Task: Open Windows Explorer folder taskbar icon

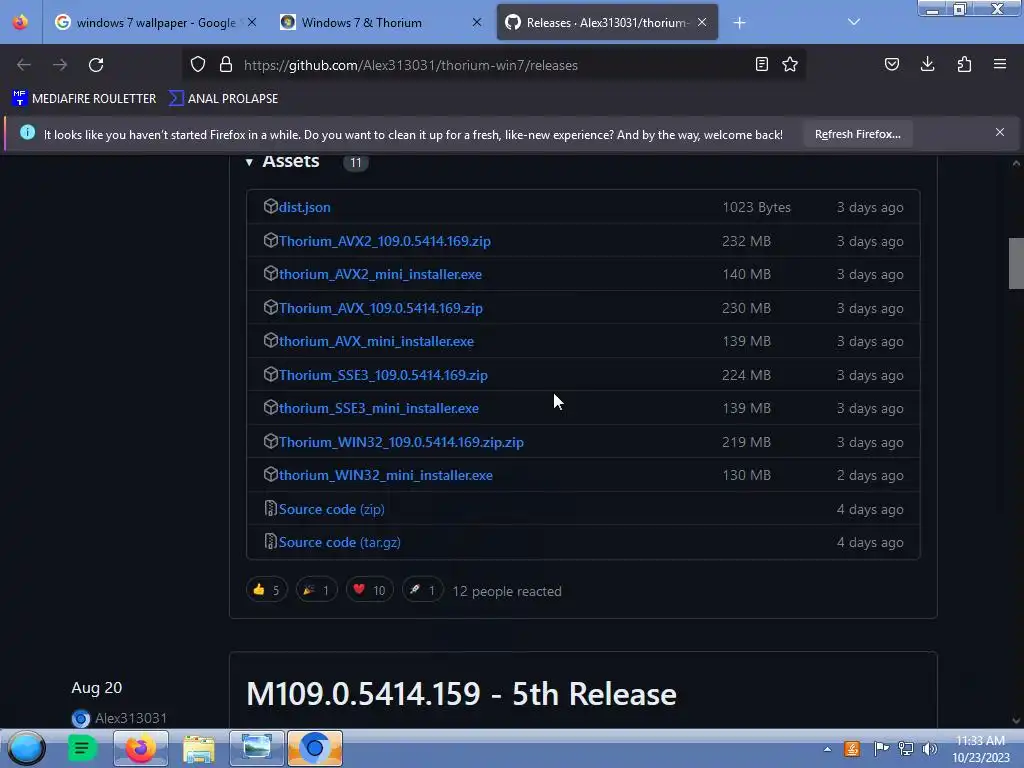Action: (199, 749)
